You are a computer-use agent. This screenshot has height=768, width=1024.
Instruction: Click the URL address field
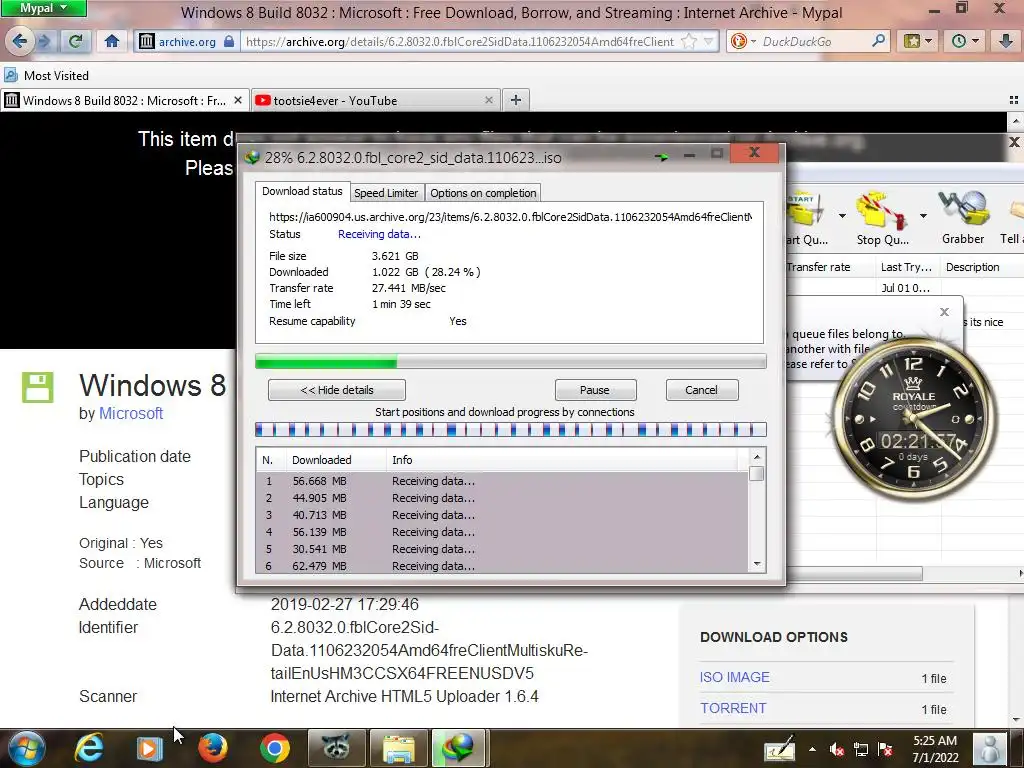pyautogui.click(x=460, y=42)
